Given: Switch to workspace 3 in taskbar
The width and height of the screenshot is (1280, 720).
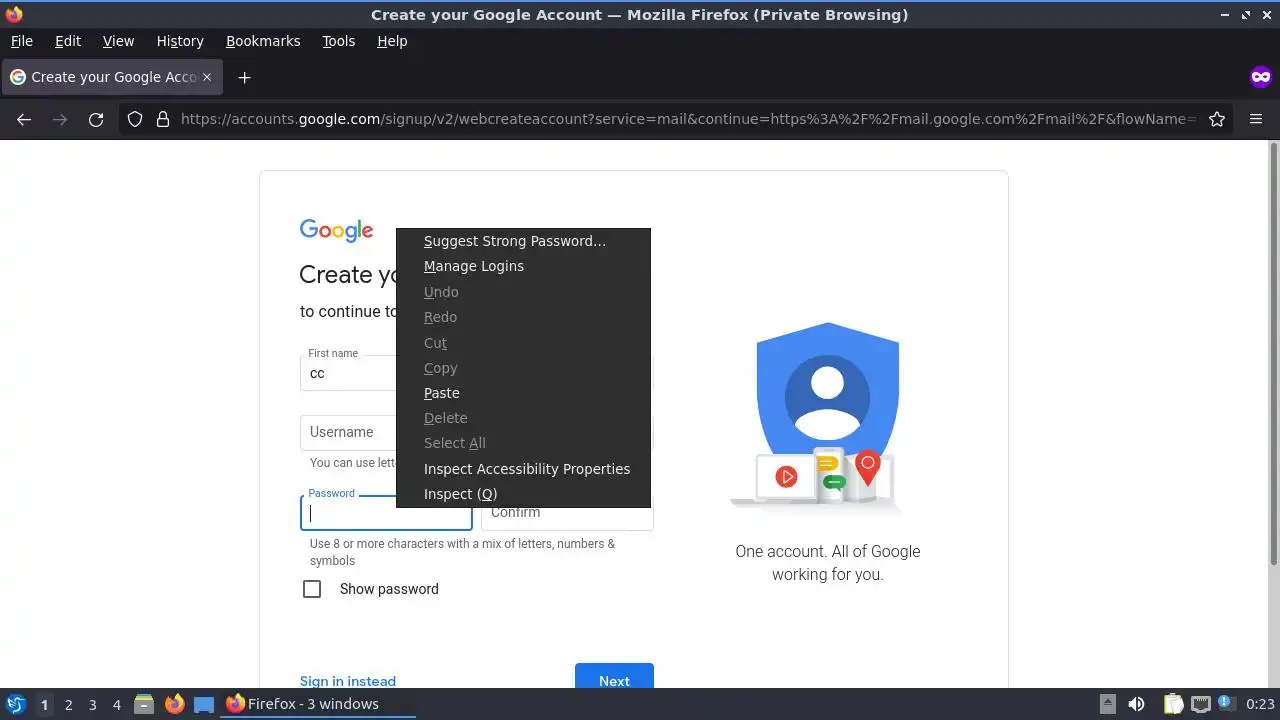Looking at the screenshot, I should pos(92,704).
